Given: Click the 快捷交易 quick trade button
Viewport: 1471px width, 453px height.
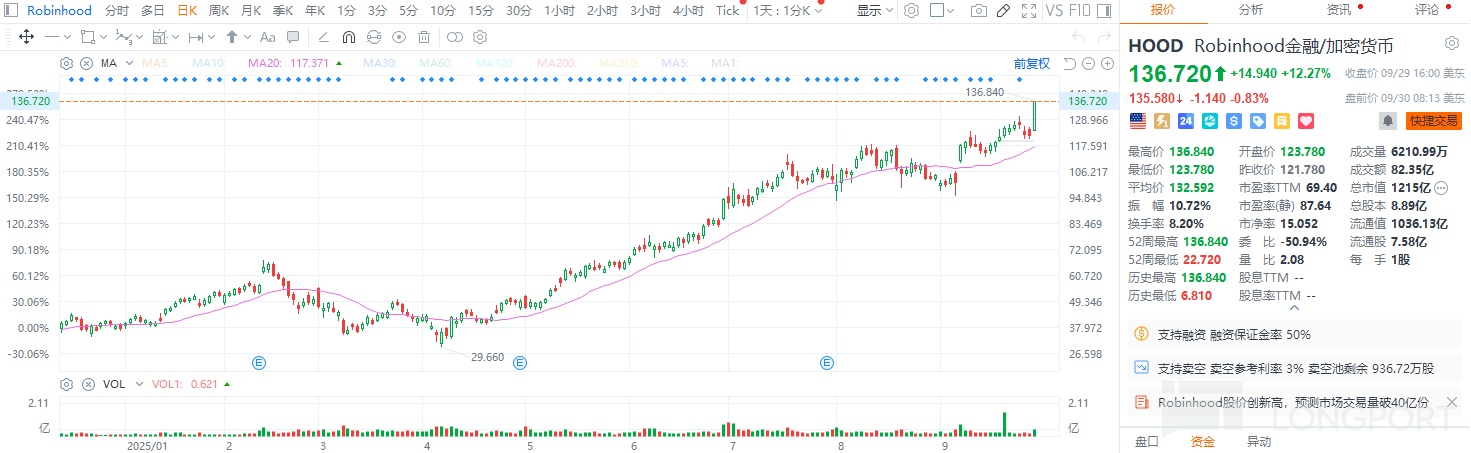Looking at the screenshot, I should click(1433, 120).
